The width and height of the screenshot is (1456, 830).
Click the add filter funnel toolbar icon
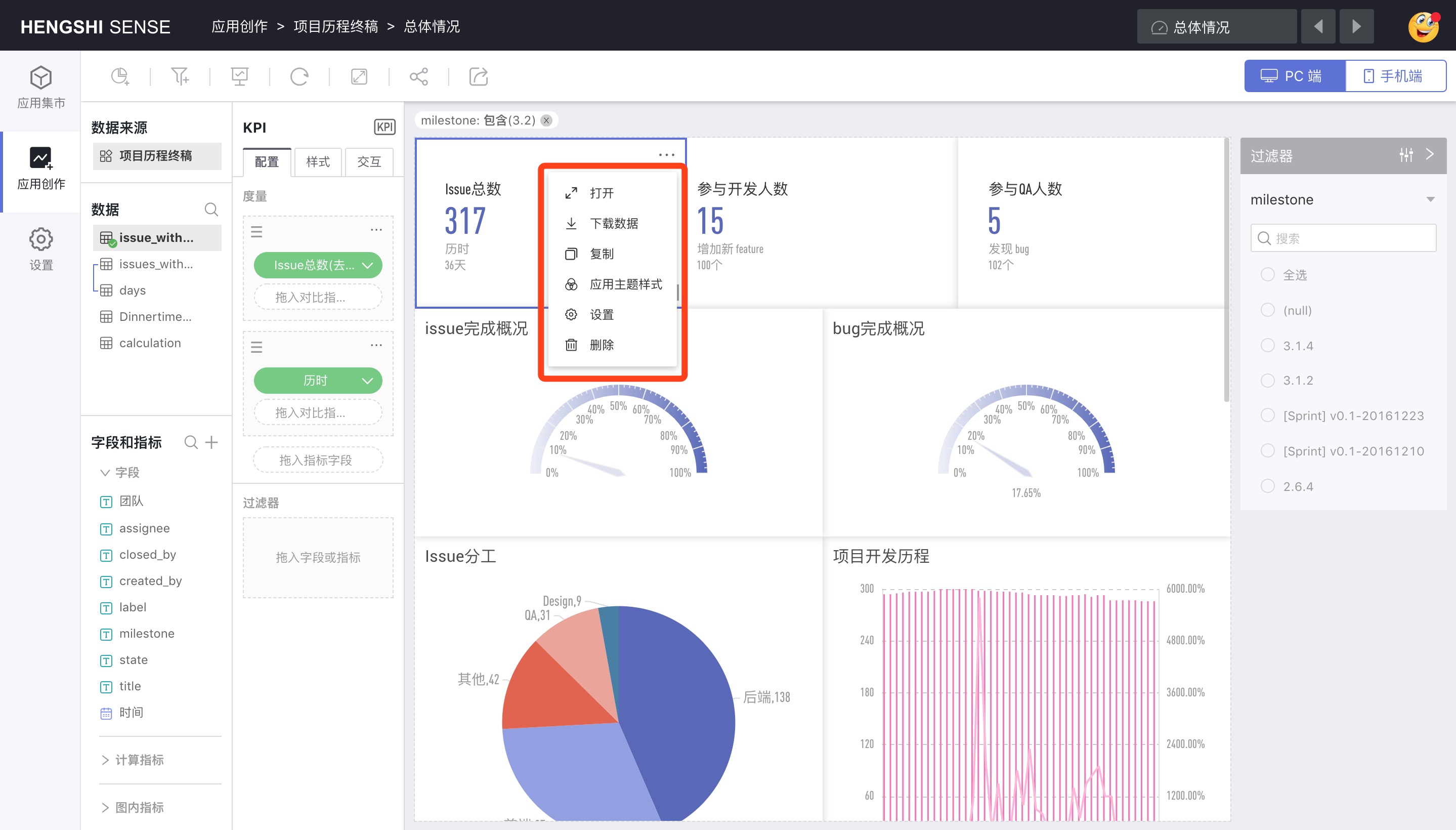(180, 76)
